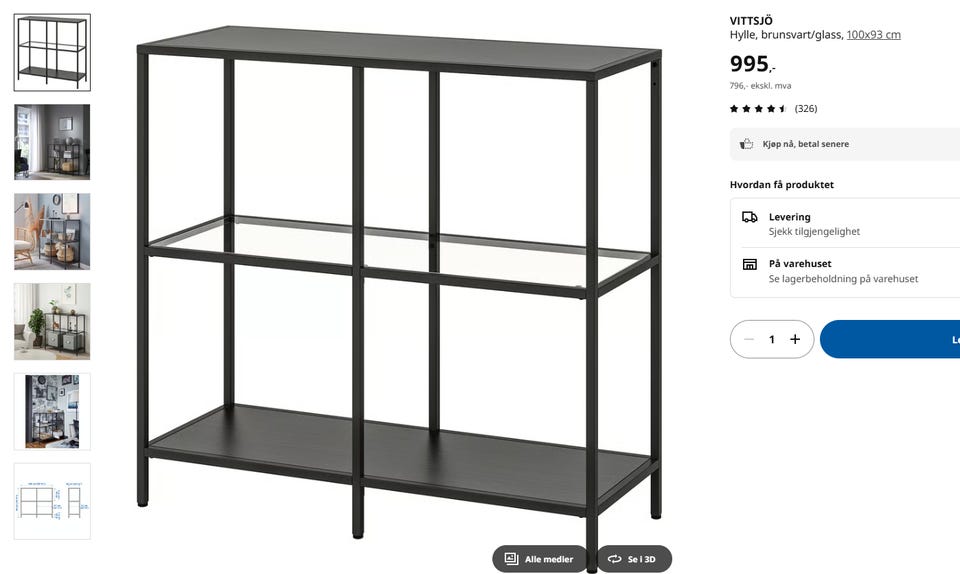
Task: Open the star rating reviews
Action: (x=773, y=108)
